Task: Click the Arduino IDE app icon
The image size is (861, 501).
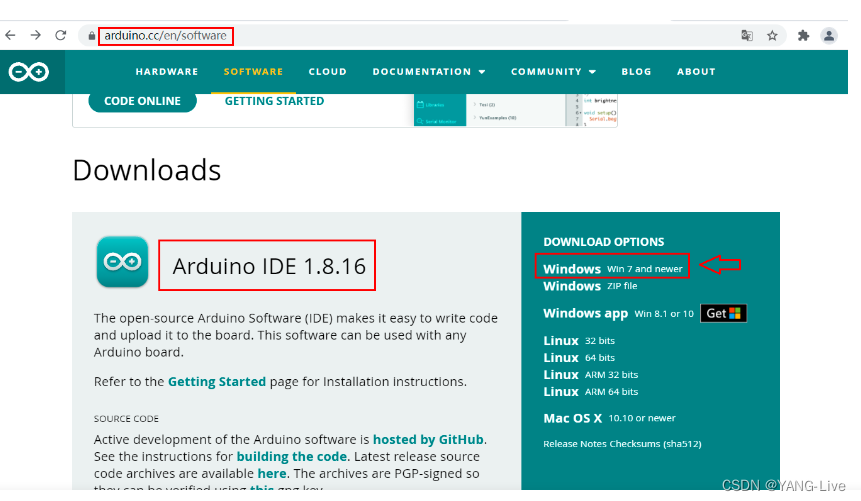Action: tap(122, 261)
